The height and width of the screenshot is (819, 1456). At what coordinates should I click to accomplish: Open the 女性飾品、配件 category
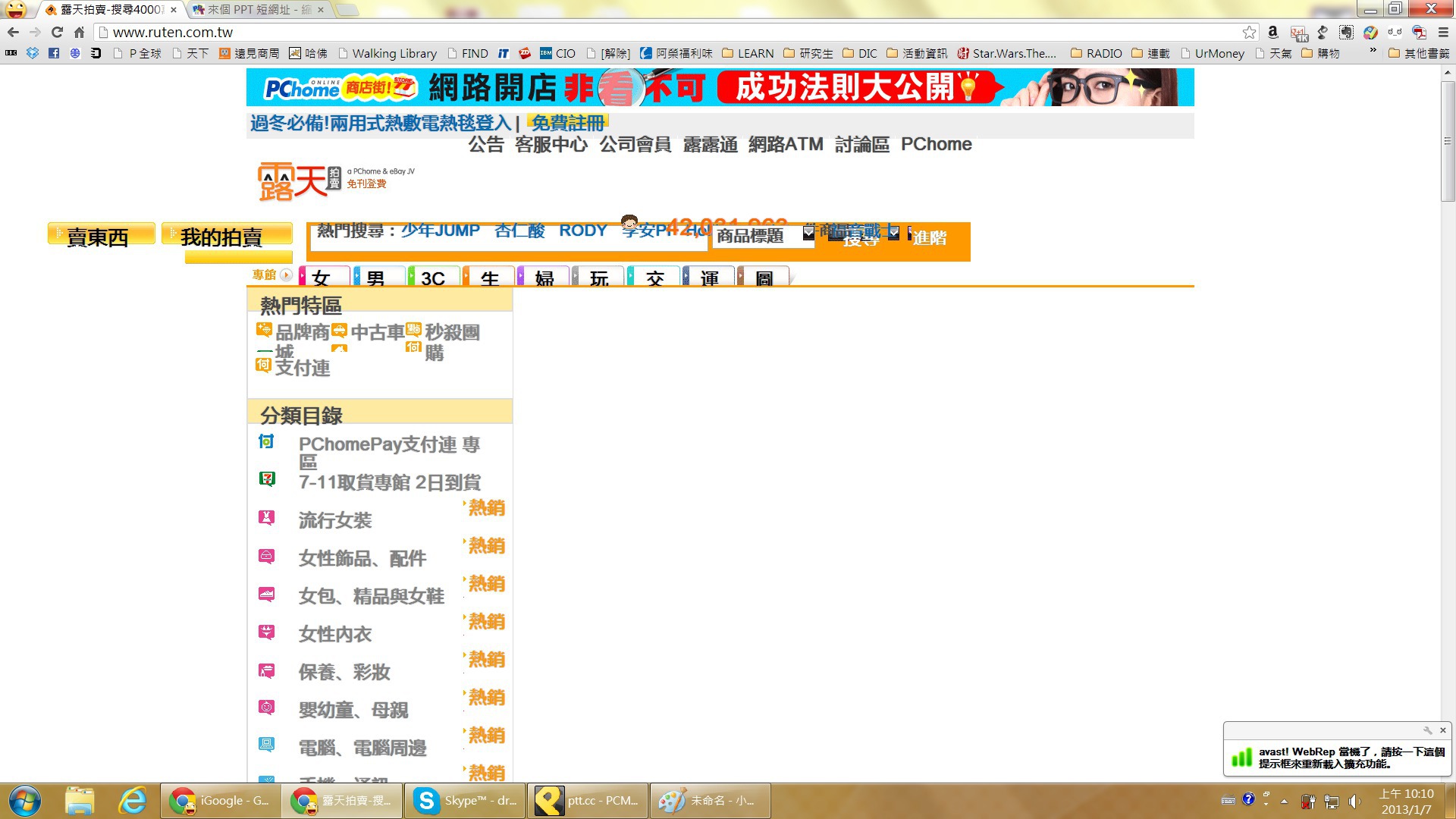pos(362,558)
